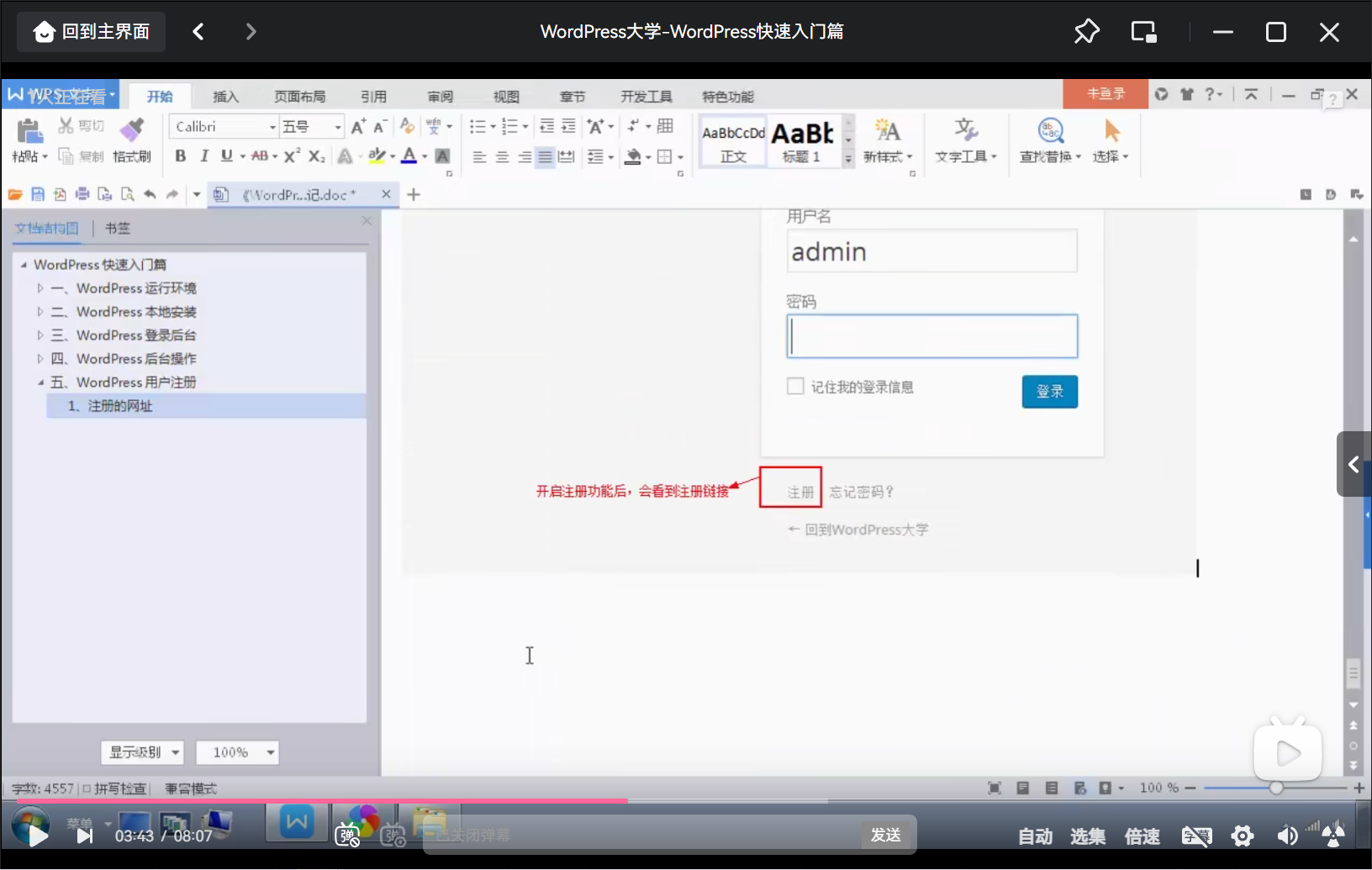This screenshot has width=1372, height=870.
Task: Click the blue 登录 button
Action: pos(1050,392)
